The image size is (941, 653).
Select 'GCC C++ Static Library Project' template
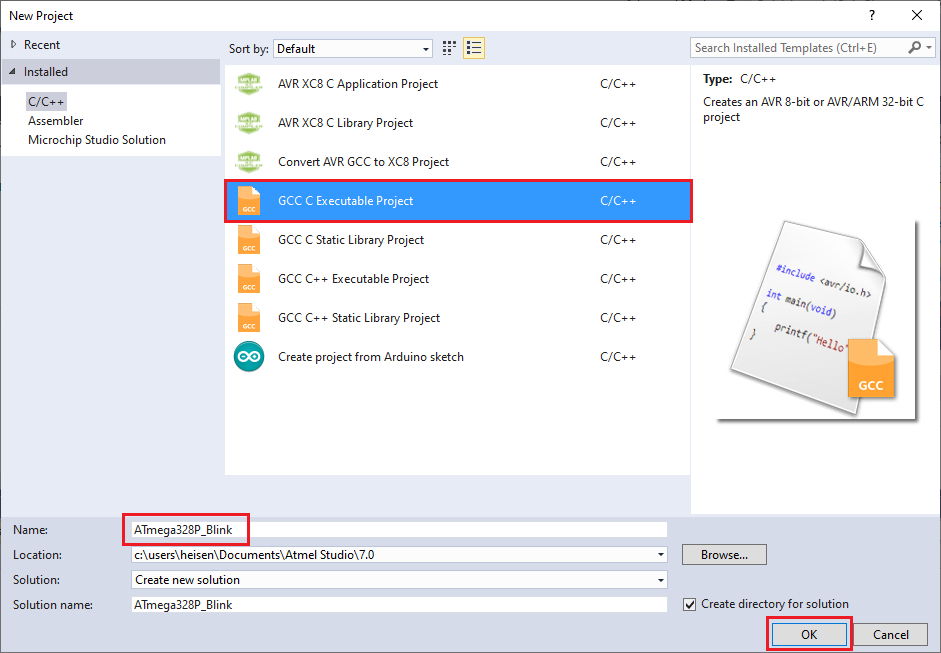[x=457, y=318]
